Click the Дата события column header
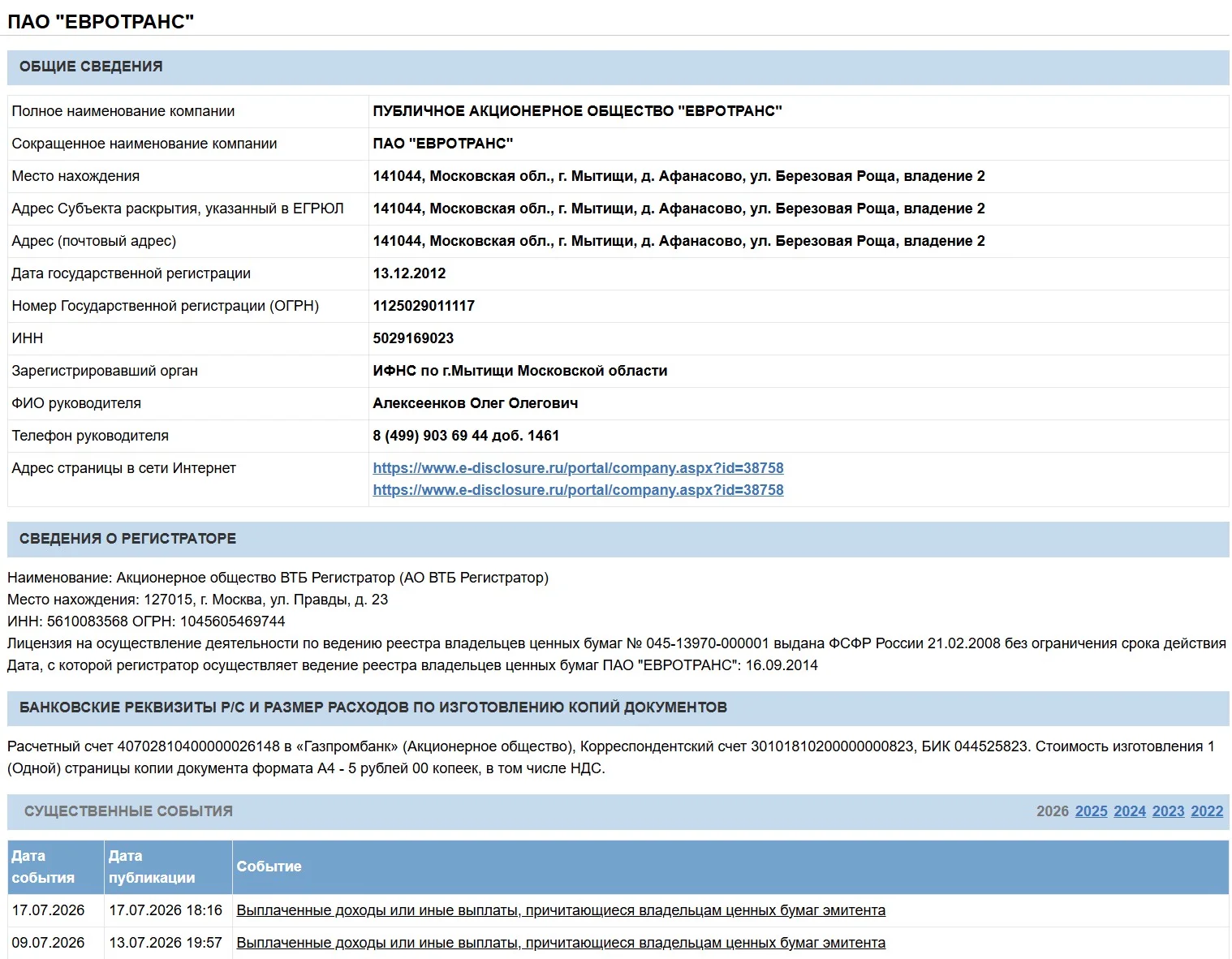Viewport: 1232px width, 959px height. coord(55,867)
